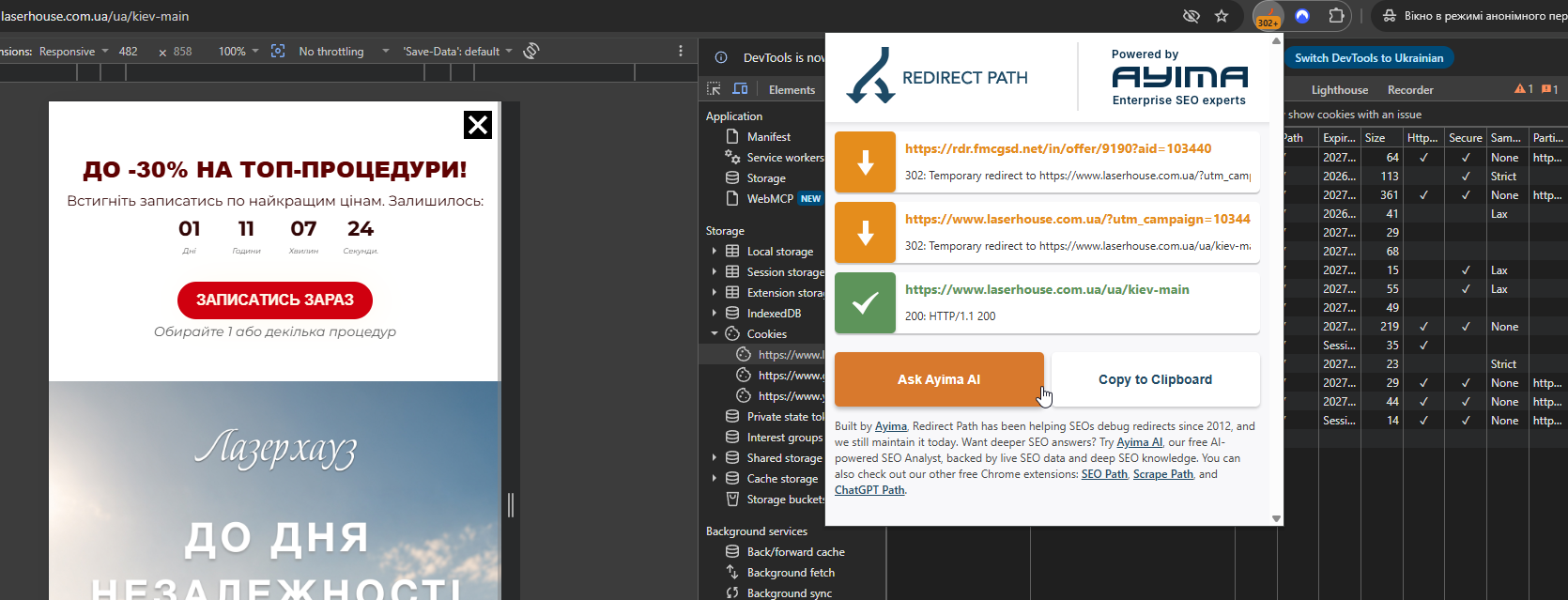
Task: Click Switch DevTools to Ukrainian button
Action: tap(1369, 58)
